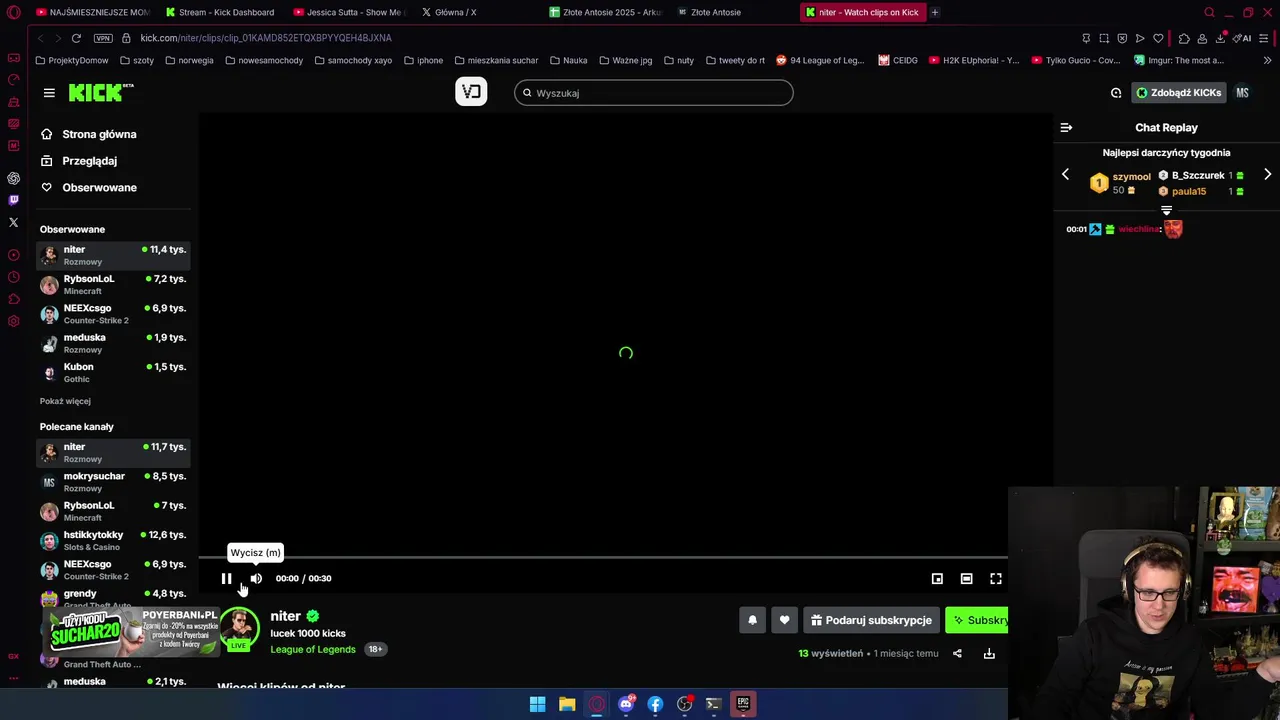Open hstikkytokky Slots & Casino channel

coord(113,540)
